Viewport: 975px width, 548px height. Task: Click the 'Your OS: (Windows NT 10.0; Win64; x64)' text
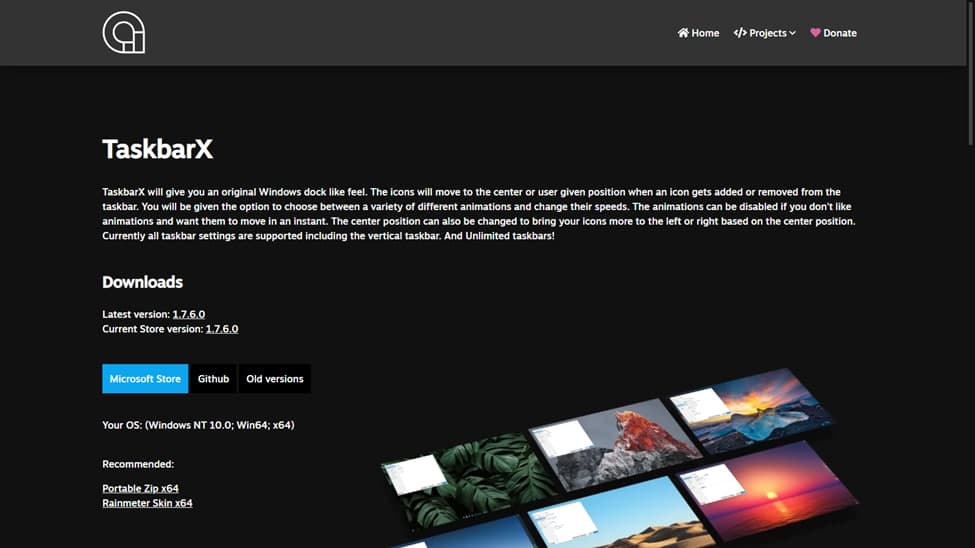click(198, 425)
